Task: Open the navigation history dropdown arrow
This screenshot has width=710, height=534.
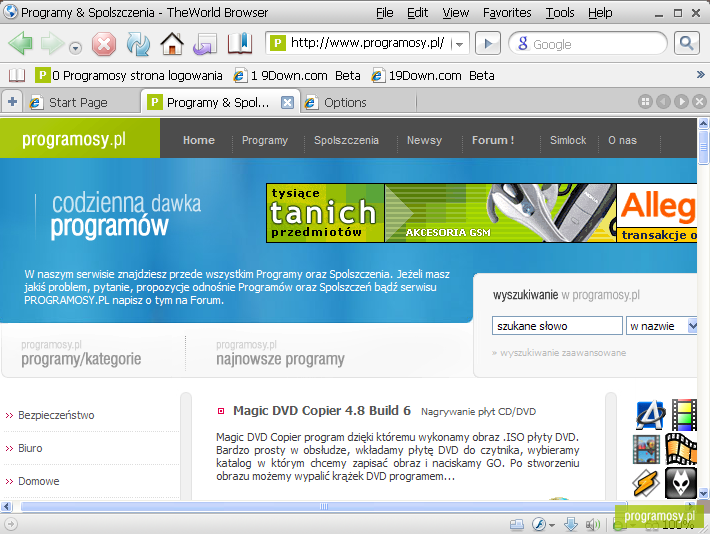Action: pyautogui.click(x=75, y=48)
